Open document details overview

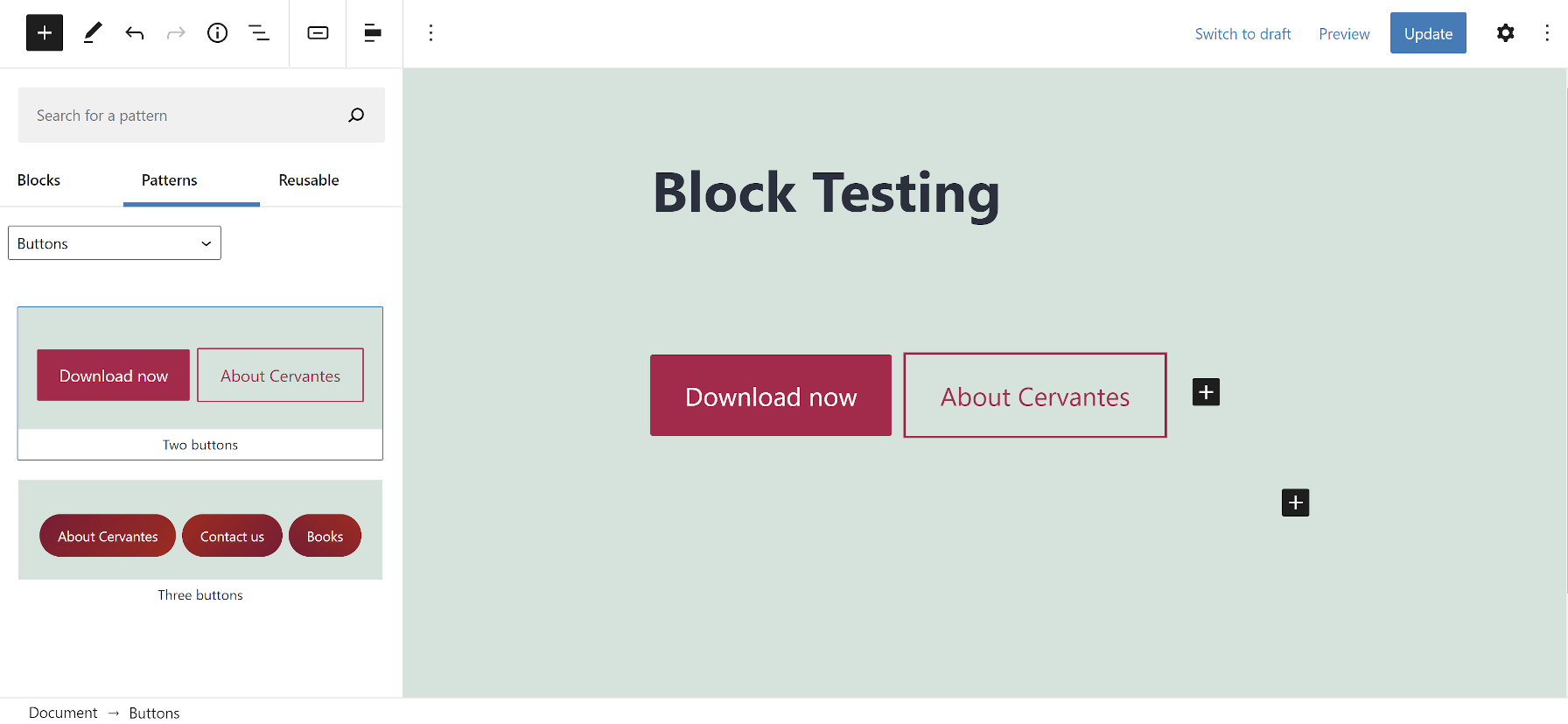pos(217,32)
